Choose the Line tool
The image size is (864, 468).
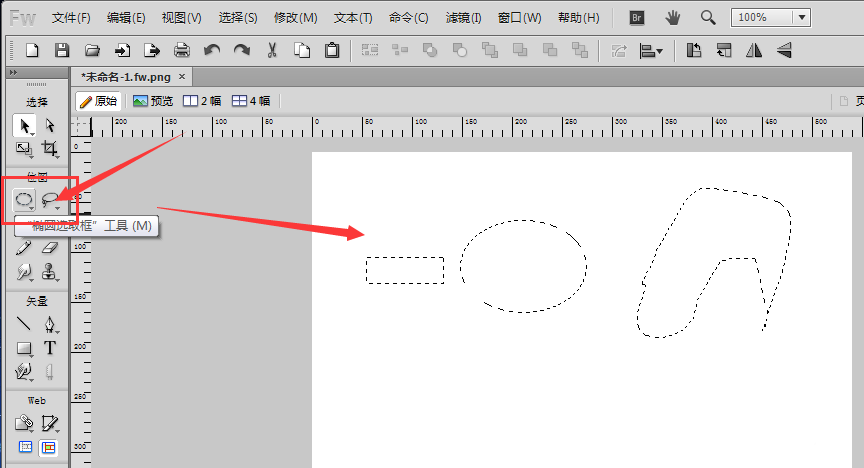tap(24, 324)
